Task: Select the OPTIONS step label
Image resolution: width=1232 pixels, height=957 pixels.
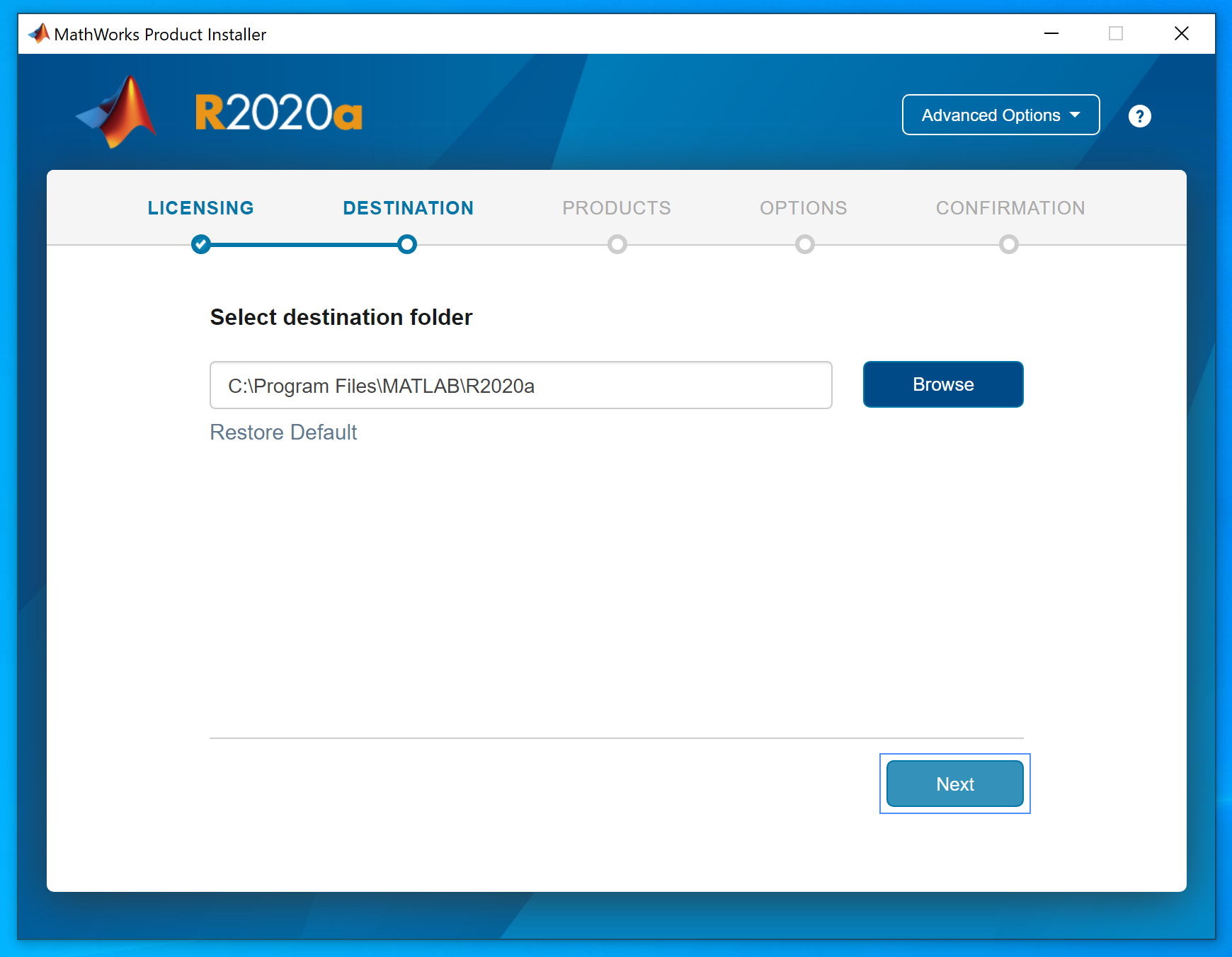Action: coord(804,208)
